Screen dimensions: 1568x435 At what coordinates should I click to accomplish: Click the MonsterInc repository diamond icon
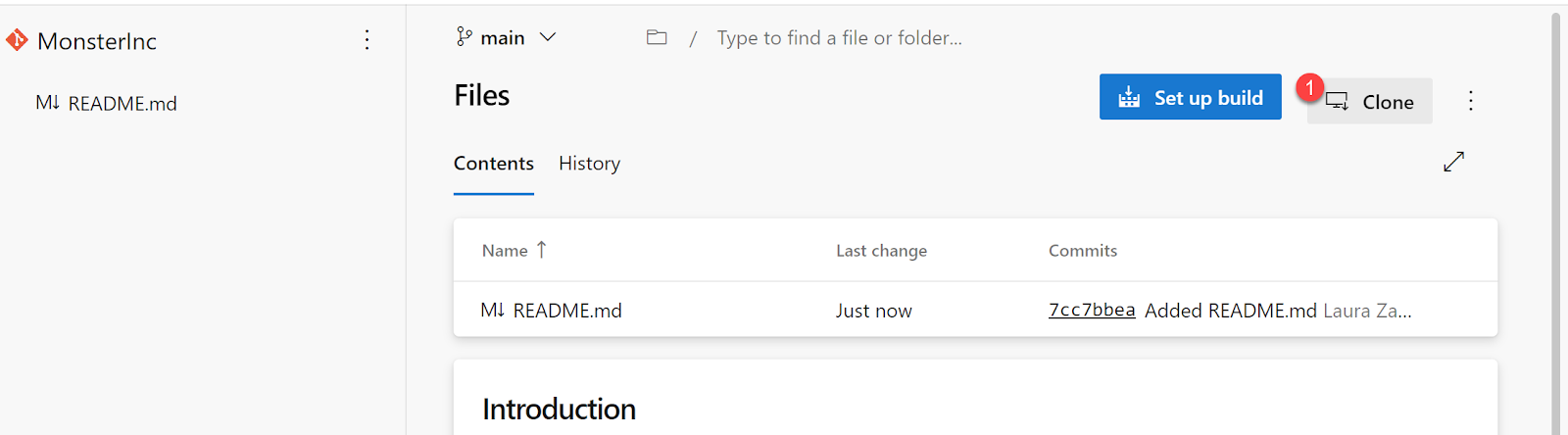pyautogui.click(x=17, y=40)
